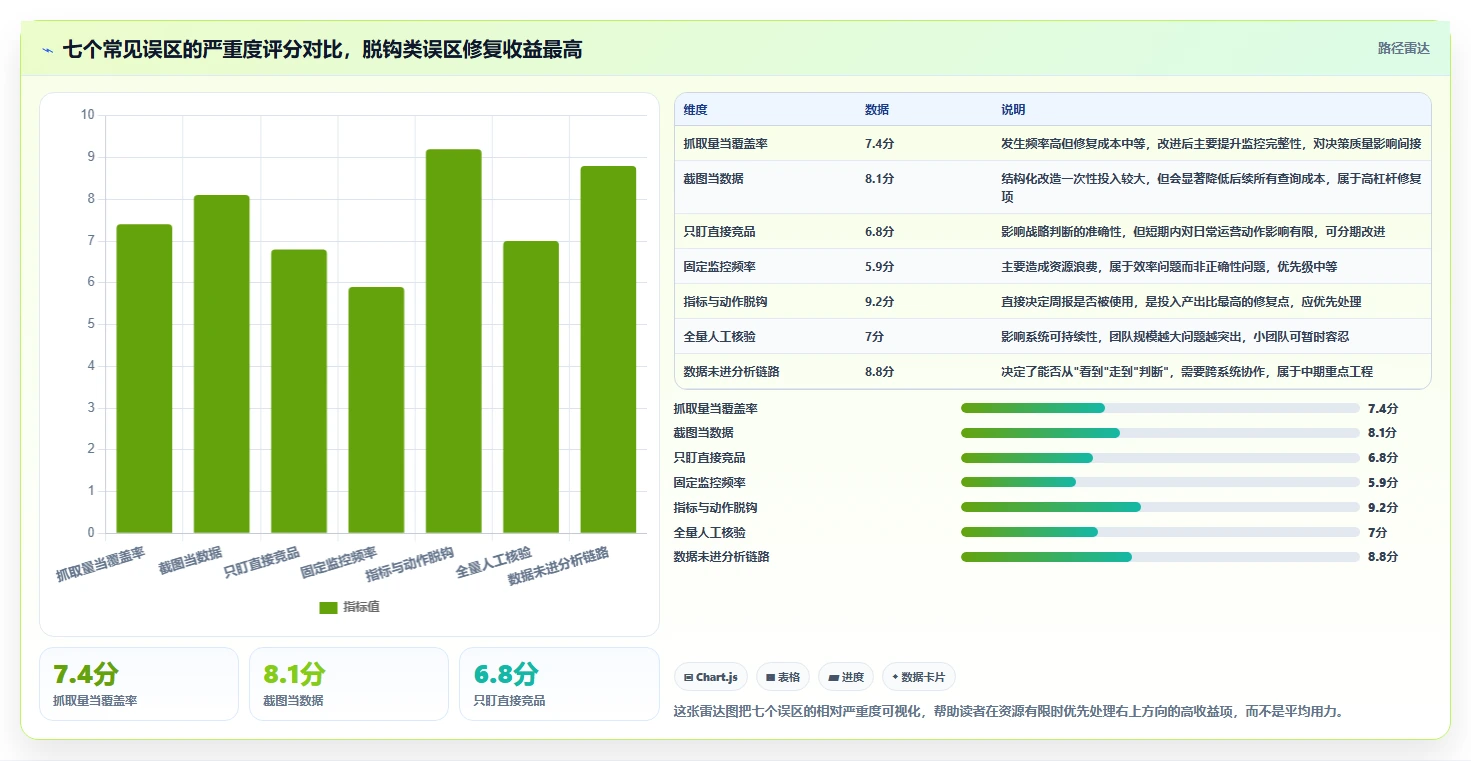Click the Chart.js tag
This screenshot has width=1471, height=761.
point(711,677)
